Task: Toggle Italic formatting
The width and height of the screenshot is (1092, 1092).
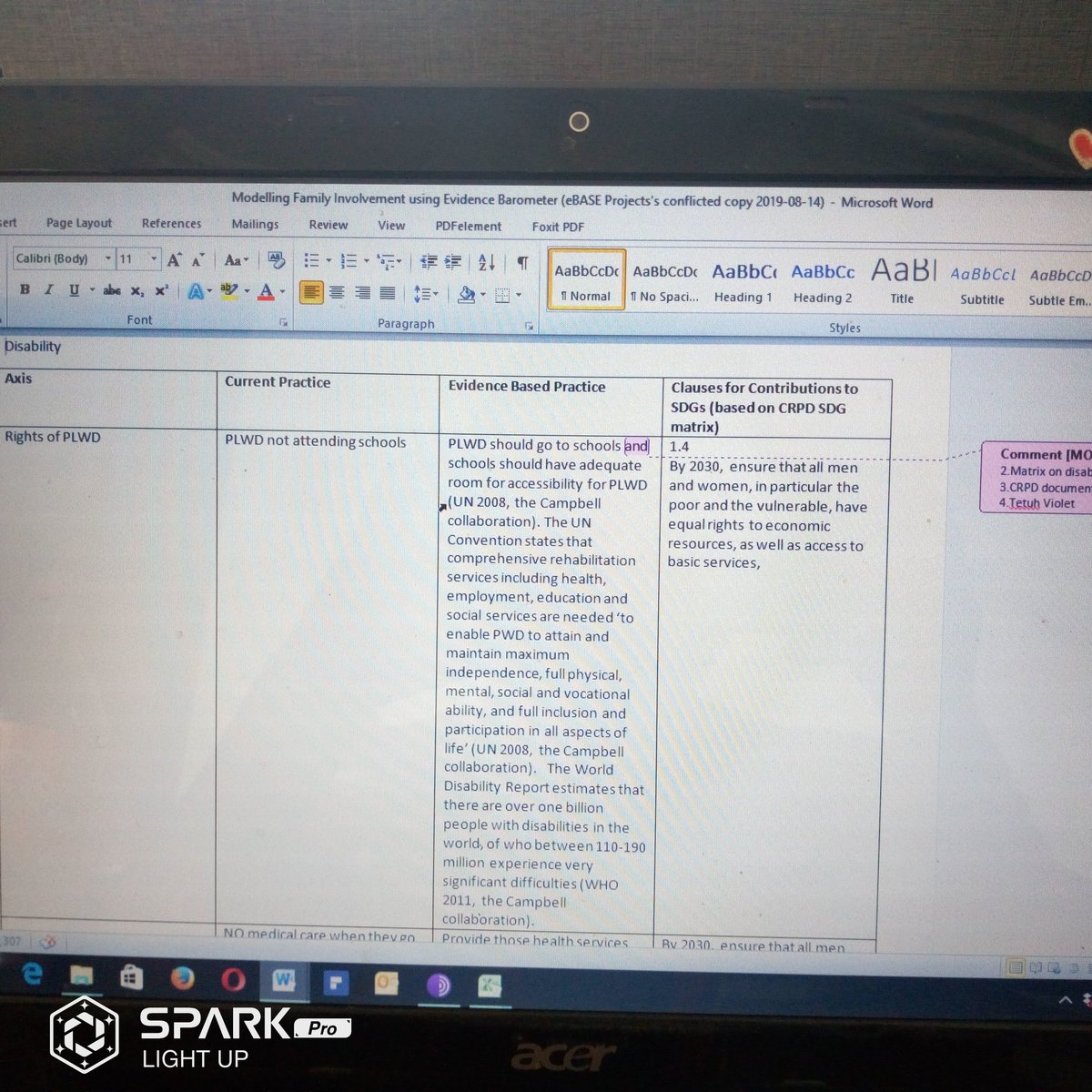Action: coord(48,289)
